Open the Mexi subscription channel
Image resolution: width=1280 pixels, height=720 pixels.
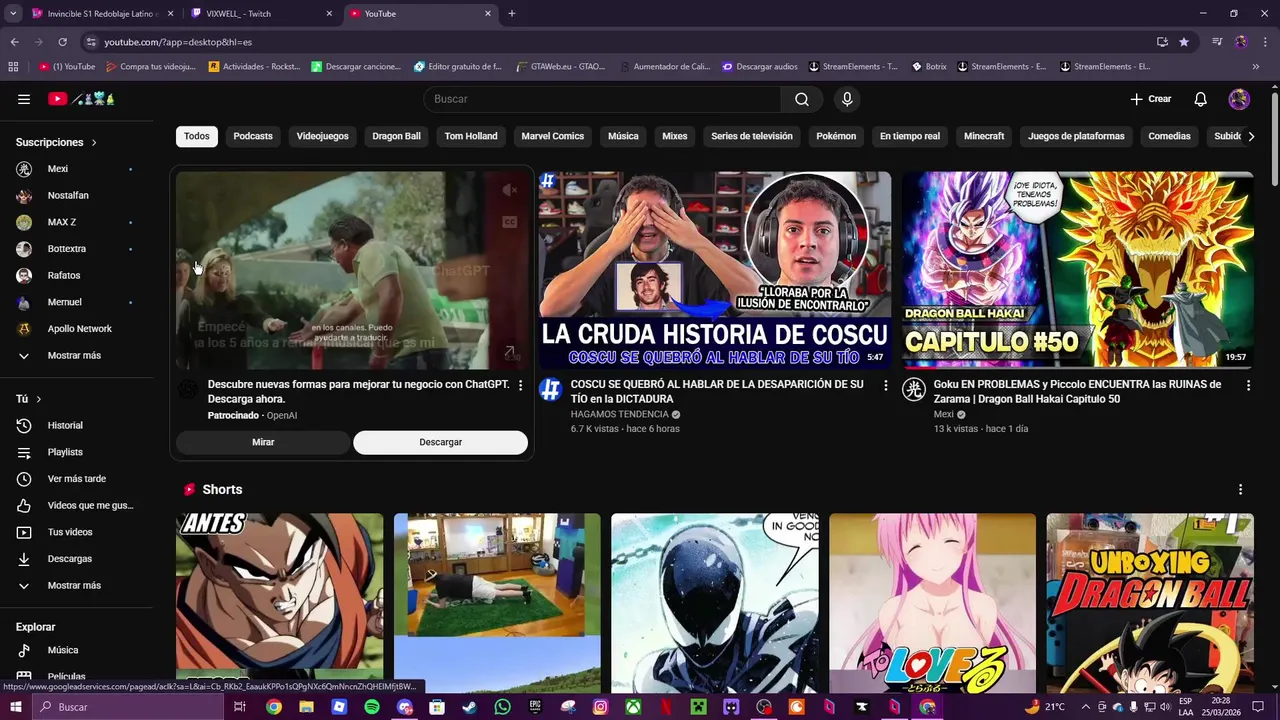(75, 169)
